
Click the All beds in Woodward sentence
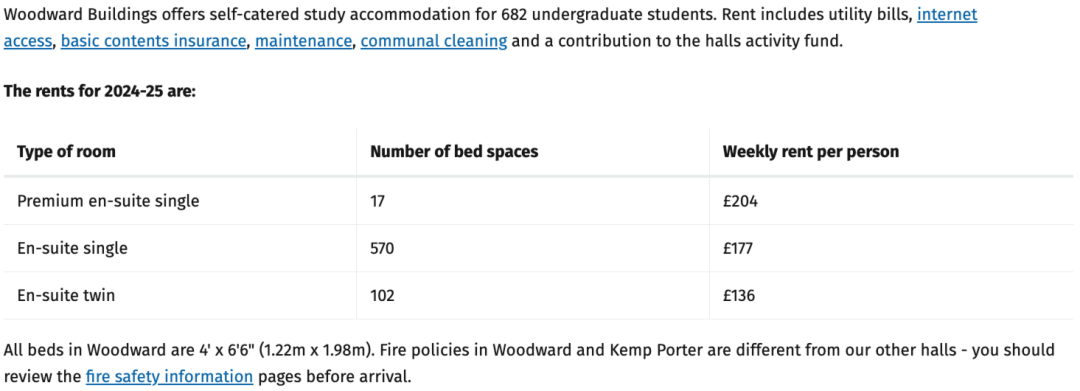pyautogui.click(x=190, y=350)
